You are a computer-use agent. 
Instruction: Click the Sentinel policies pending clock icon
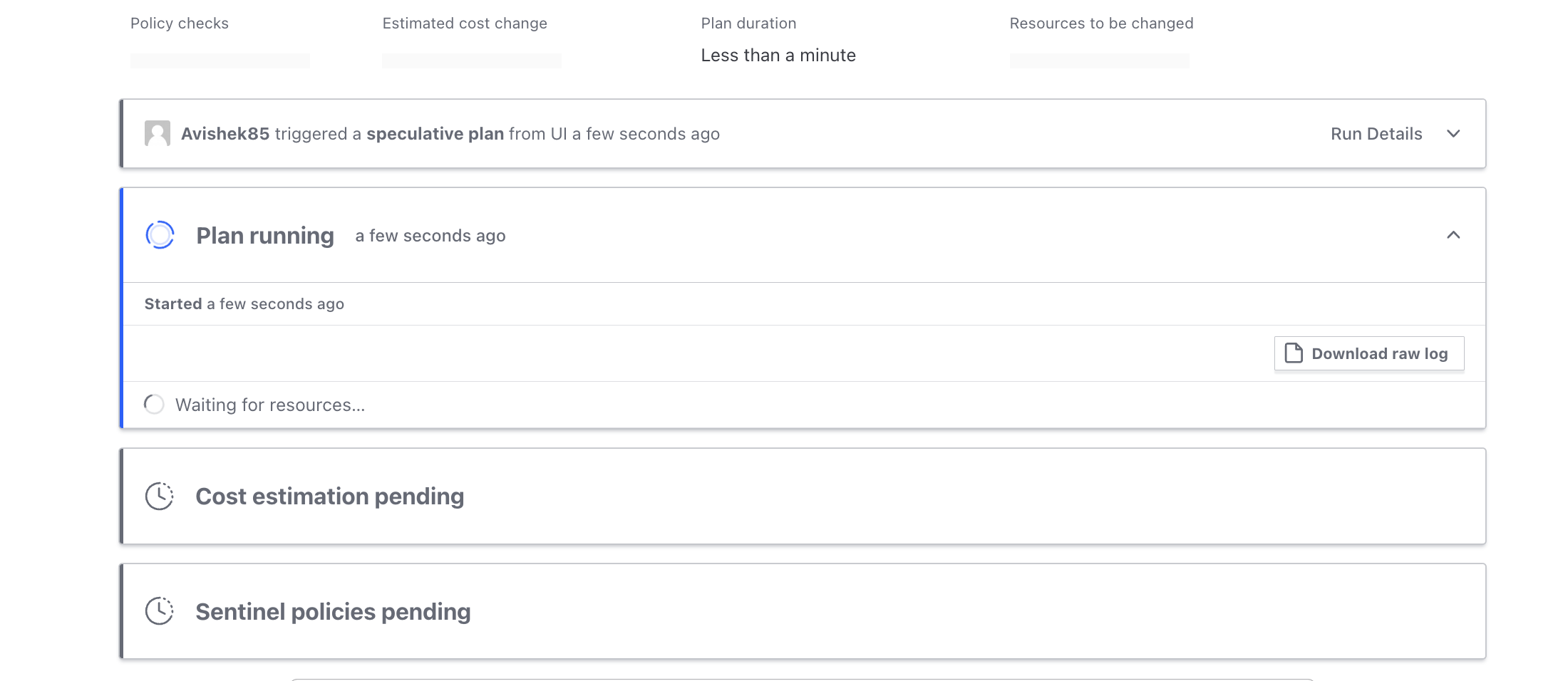tap(160, 611)
